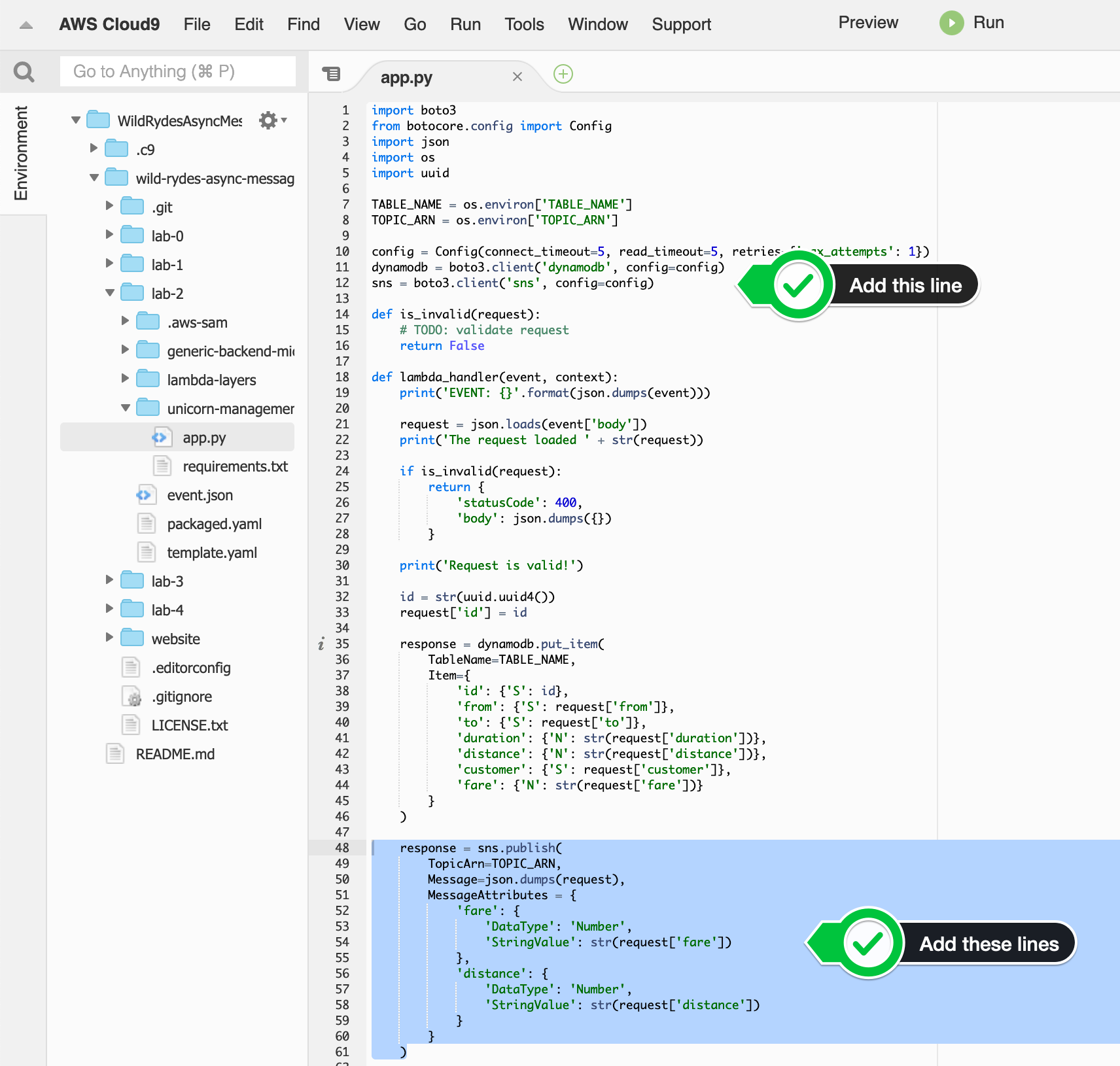Click the LICENSE.txt file icon
Image resolution: width=1120 pixels, height=1066 pixels.
tap(131, 725)
